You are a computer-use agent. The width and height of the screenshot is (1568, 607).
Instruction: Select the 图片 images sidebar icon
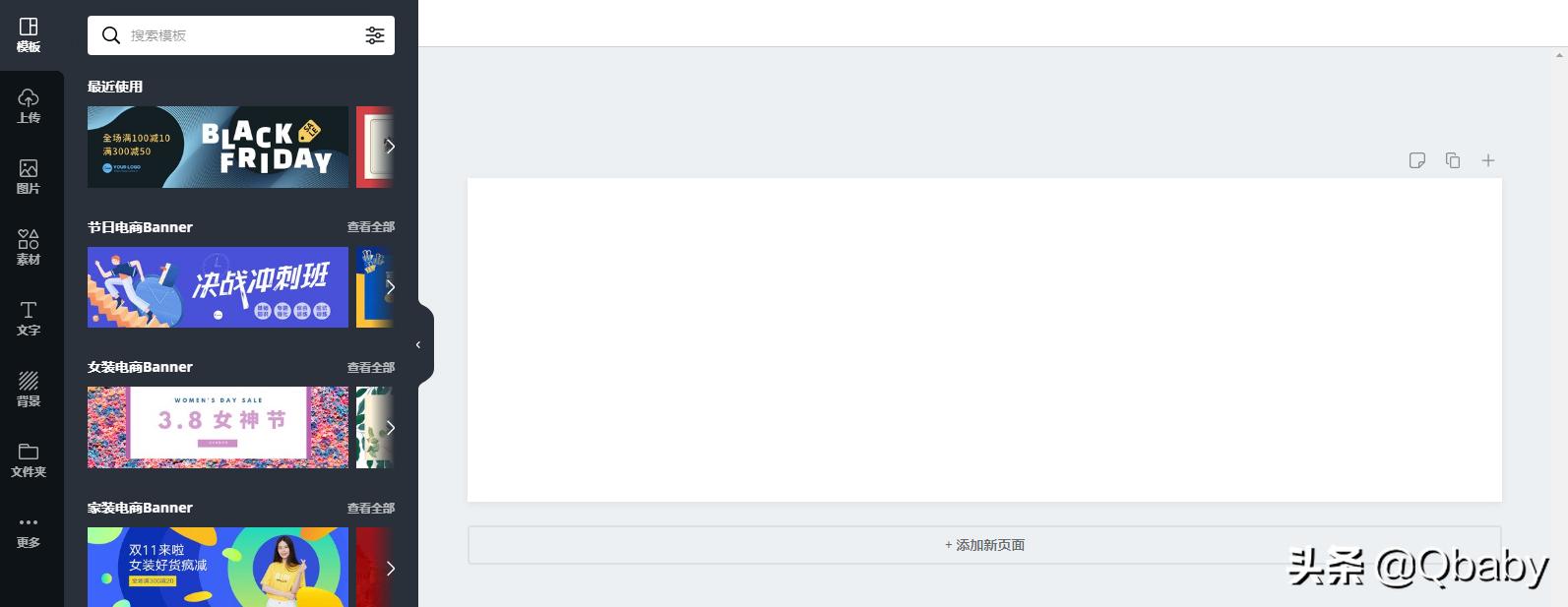(x=29, y=177)
